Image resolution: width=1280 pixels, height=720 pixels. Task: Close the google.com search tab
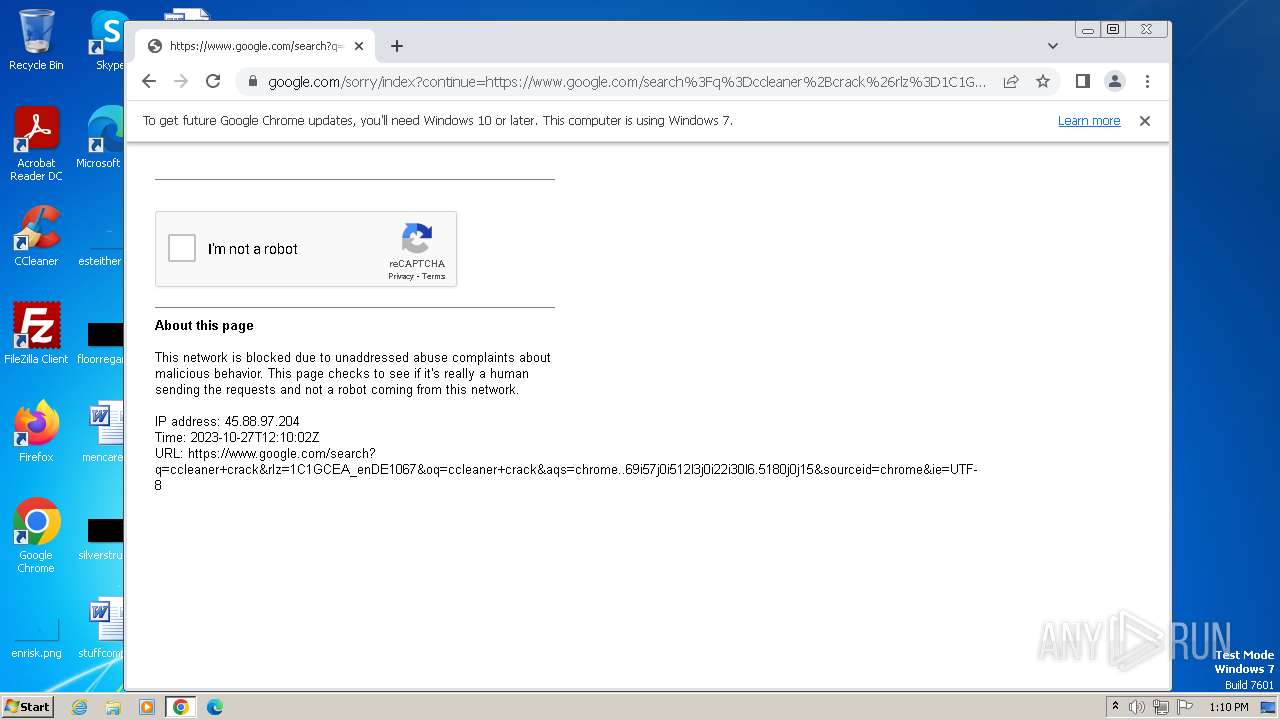(359, 46)
